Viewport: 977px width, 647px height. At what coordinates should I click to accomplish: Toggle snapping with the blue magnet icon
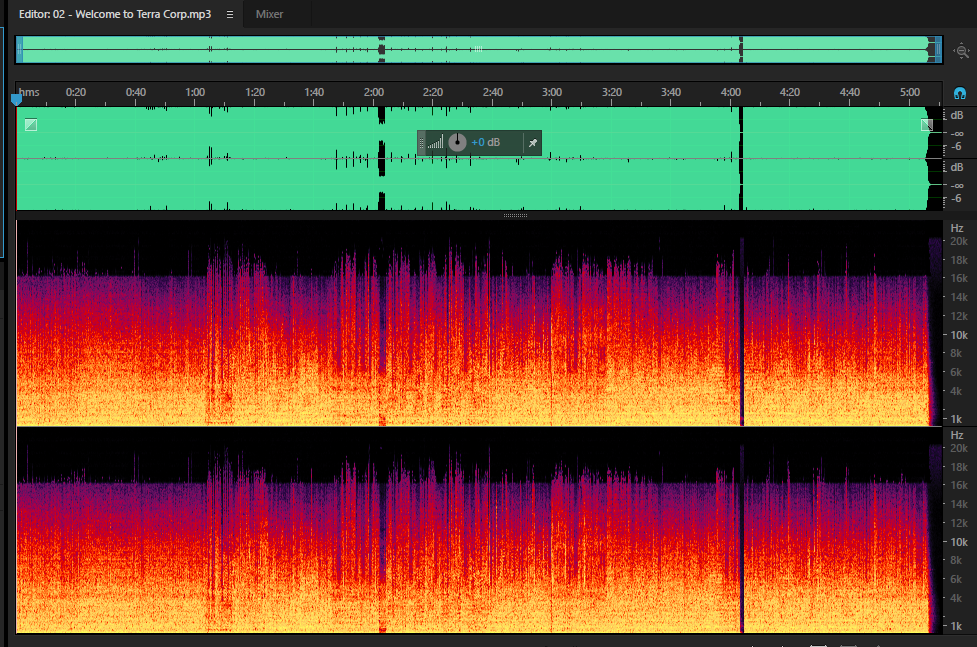[960, 93]
